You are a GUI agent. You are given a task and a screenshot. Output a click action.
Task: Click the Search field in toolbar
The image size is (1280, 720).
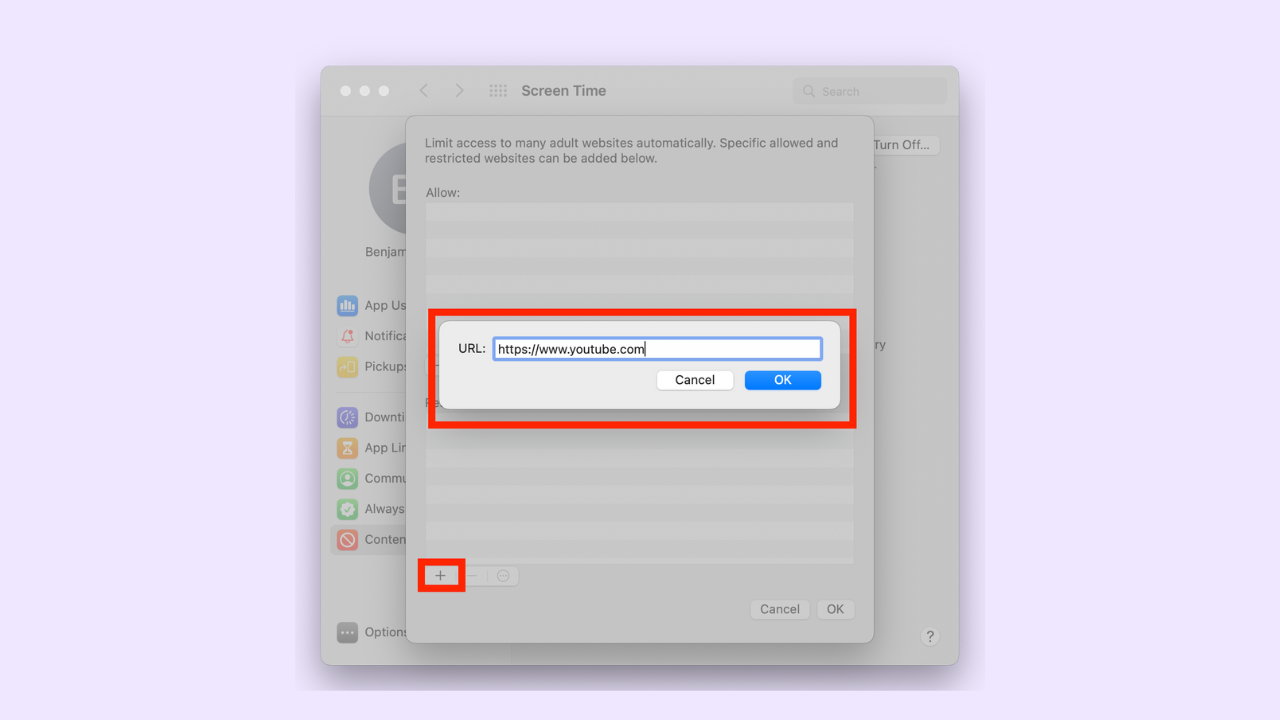[870, 91]
